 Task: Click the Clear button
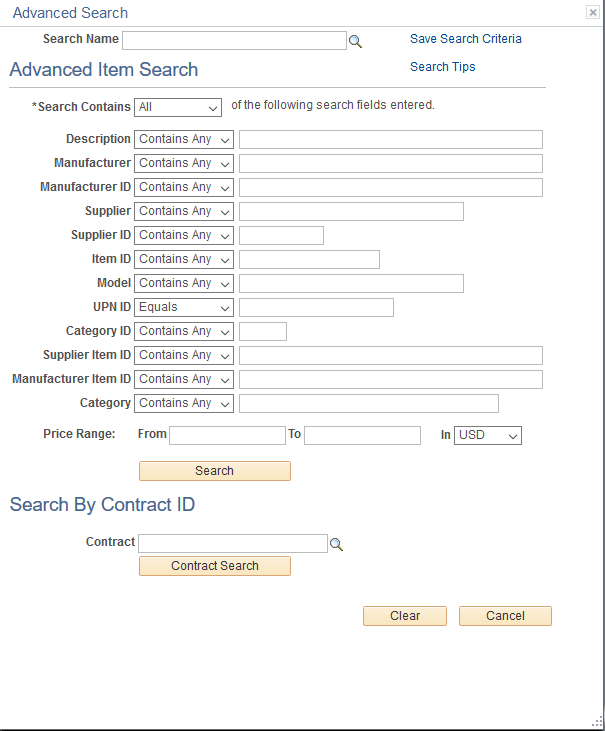pos(405,616)
